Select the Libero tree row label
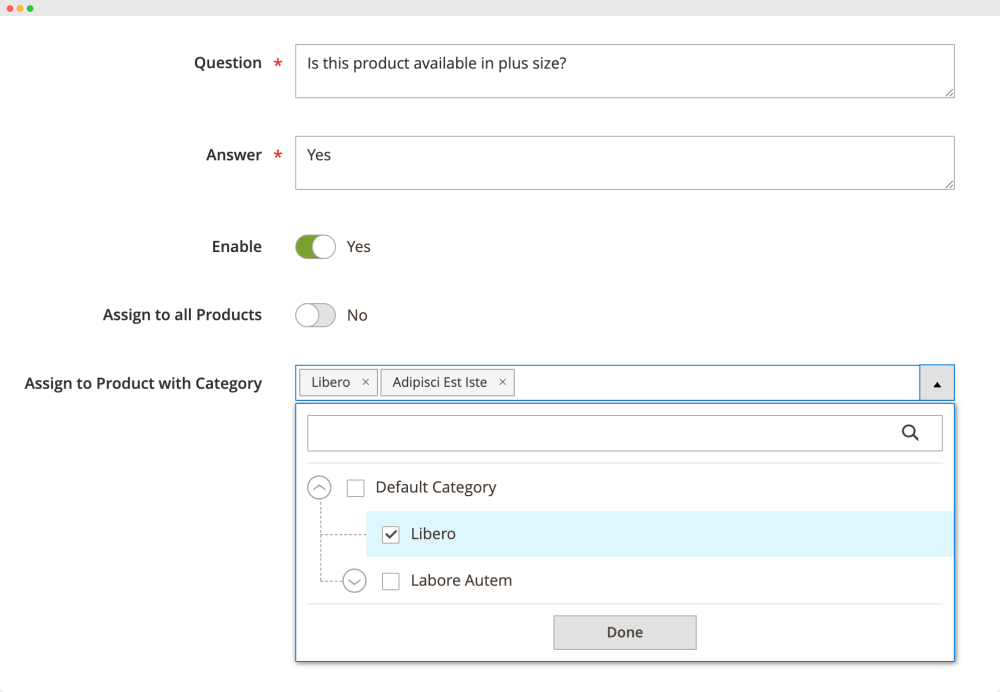The width and height of the screenshot is (1000, 692). pos(433,534)
